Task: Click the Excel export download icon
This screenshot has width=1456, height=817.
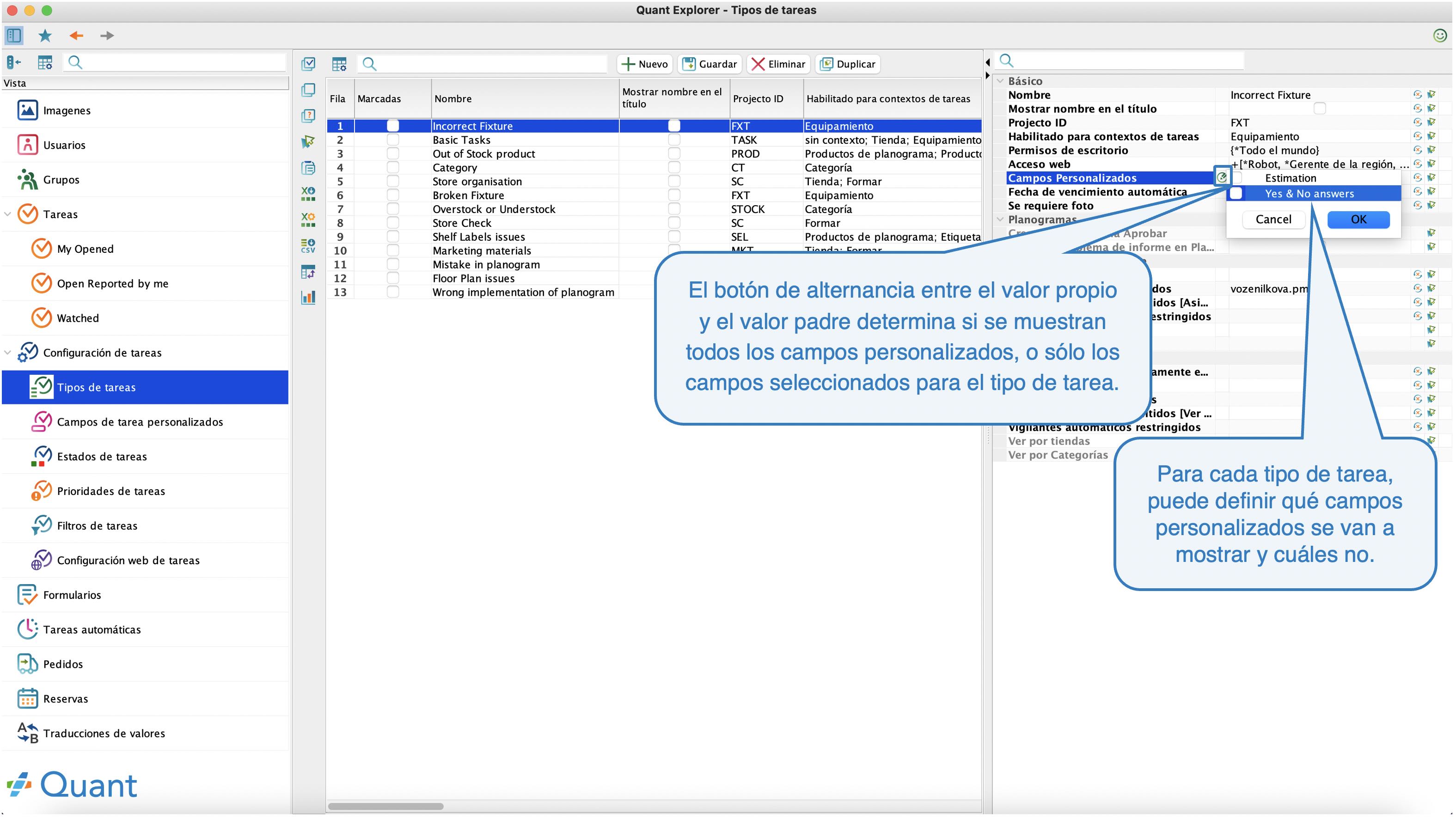Action: [308, 194]
